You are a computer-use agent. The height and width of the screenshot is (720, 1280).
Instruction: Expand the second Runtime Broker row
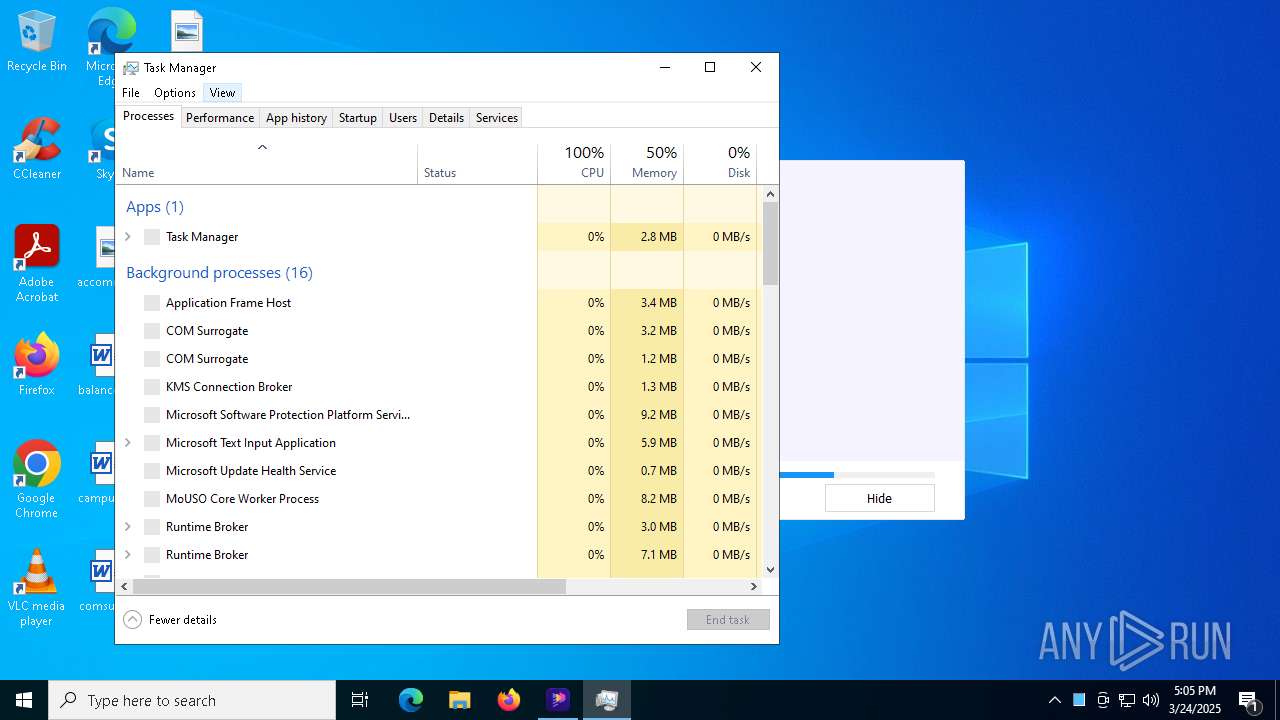click(x=128, y=555)
